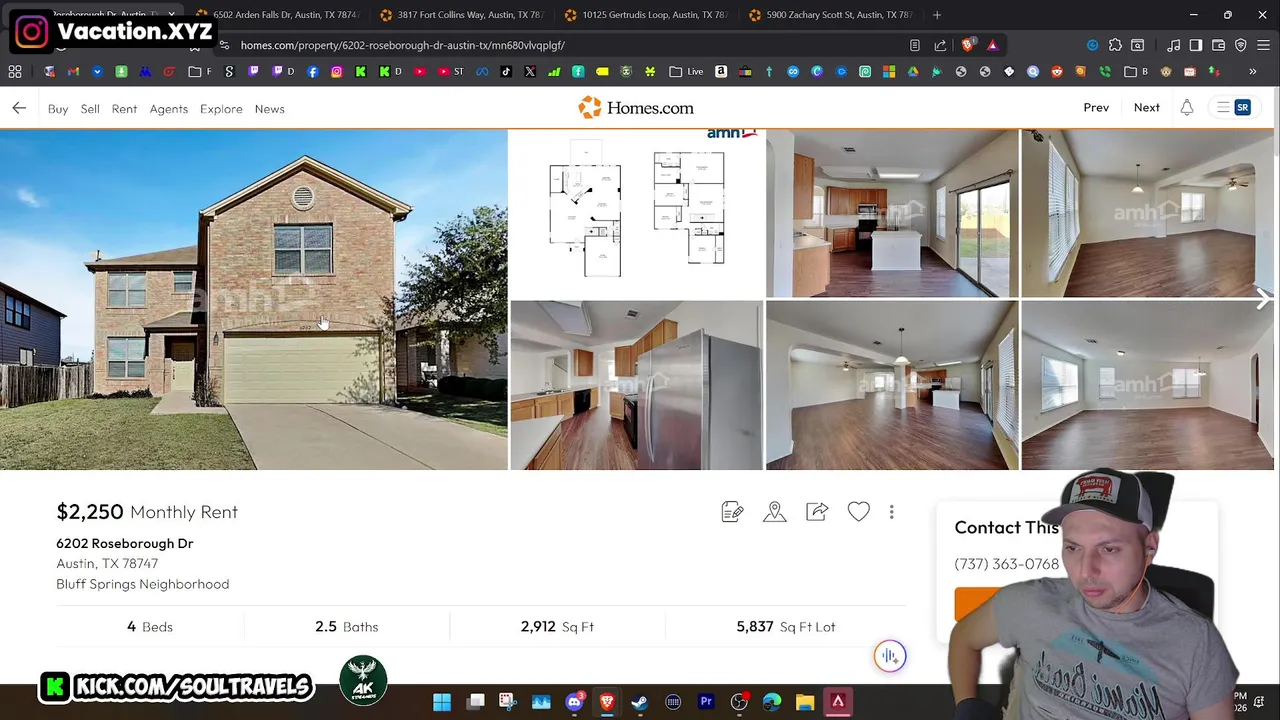The width and height of the screenshot is (1280, 720).
Task: Open a new browser tab with plus
Action: click(937, 15)
